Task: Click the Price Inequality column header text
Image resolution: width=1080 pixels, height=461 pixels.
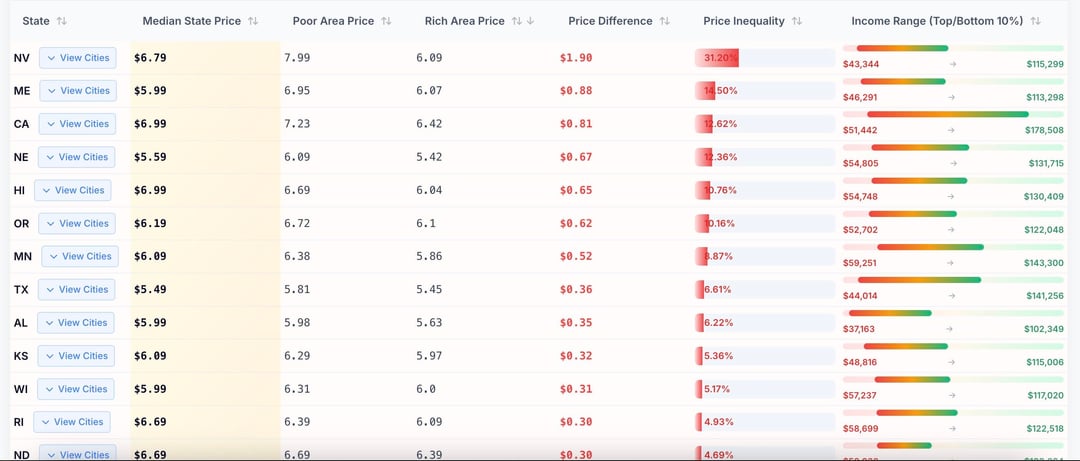Action: pyautogui.click(x=744, y=21)
